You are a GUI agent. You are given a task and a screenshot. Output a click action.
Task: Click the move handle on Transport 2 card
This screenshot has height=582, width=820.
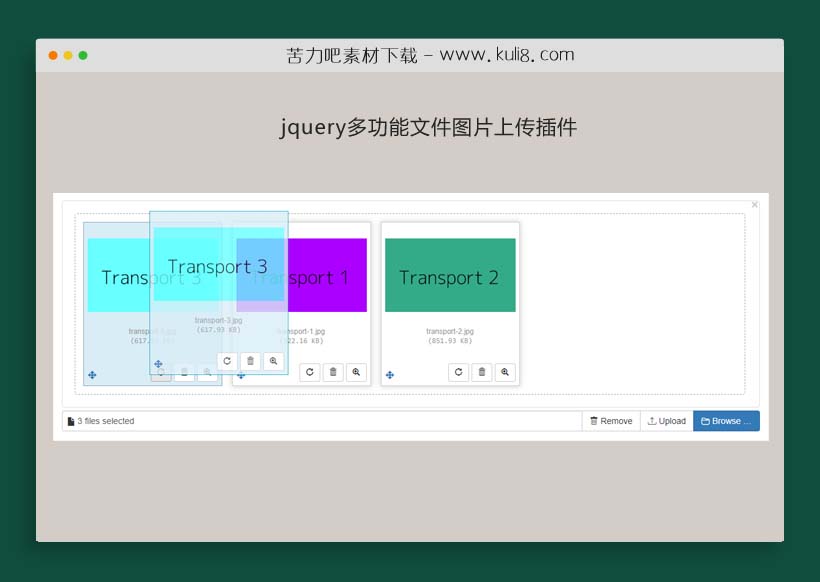390,375
